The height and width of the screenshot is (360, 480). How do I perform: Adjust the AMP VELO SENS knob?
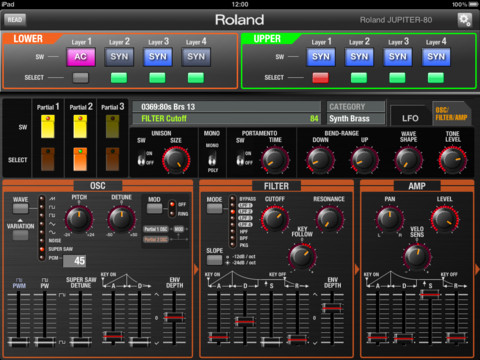(x=417, y=257)
